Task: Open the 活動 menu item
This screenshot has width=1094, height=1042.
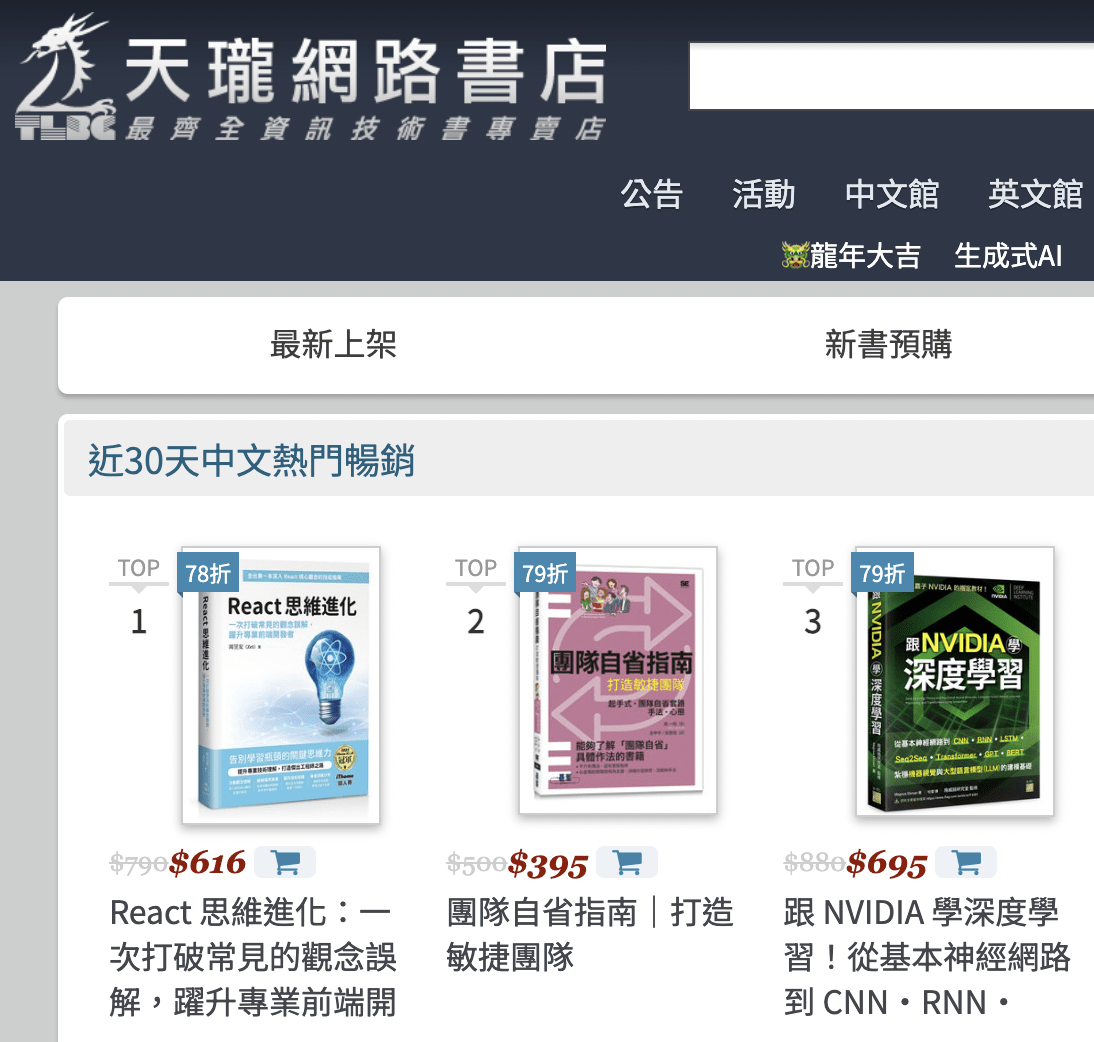Action: click(x=764, y=194)
